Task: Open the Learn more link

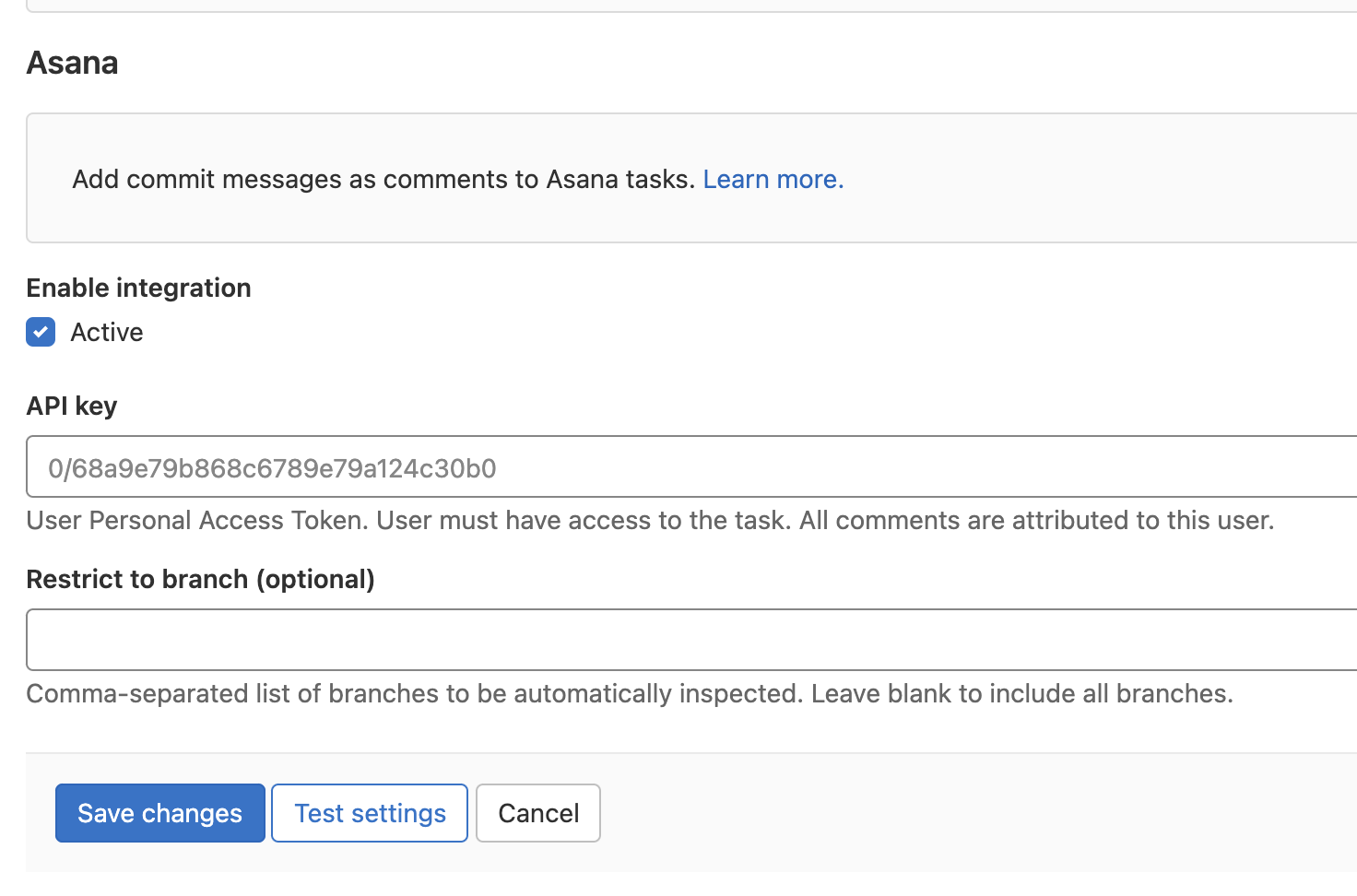Action: coord(773,179)
